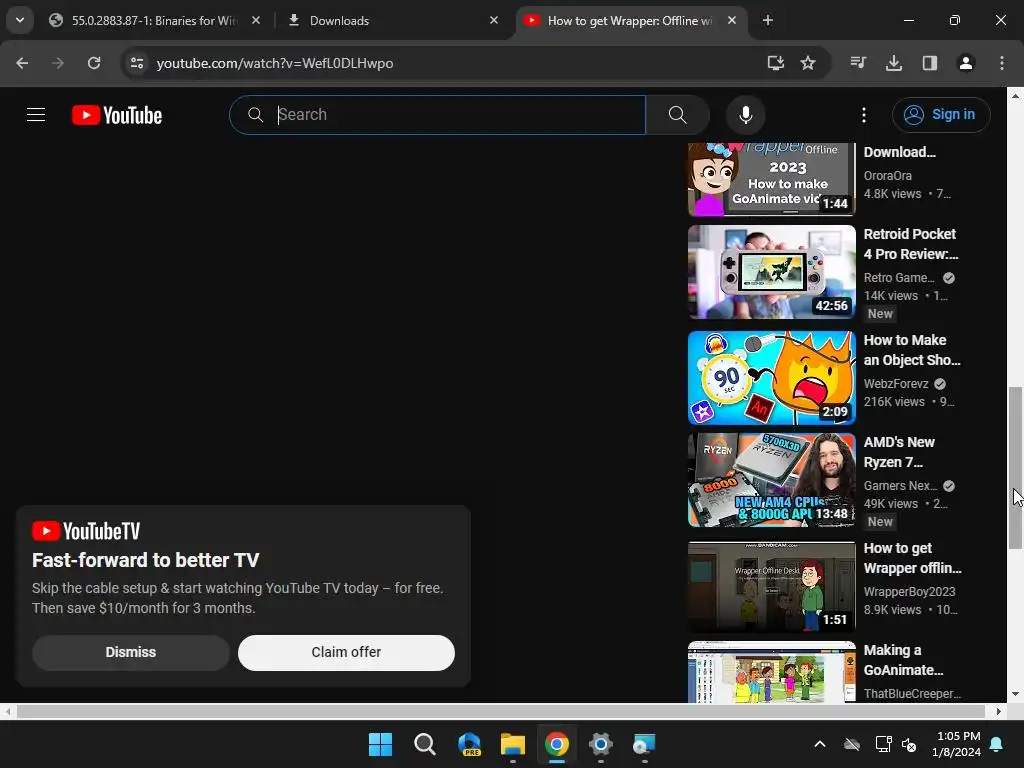Toggle Chrome side panel
This screenshot has height=768, width=1024.
tap(930, 63)
